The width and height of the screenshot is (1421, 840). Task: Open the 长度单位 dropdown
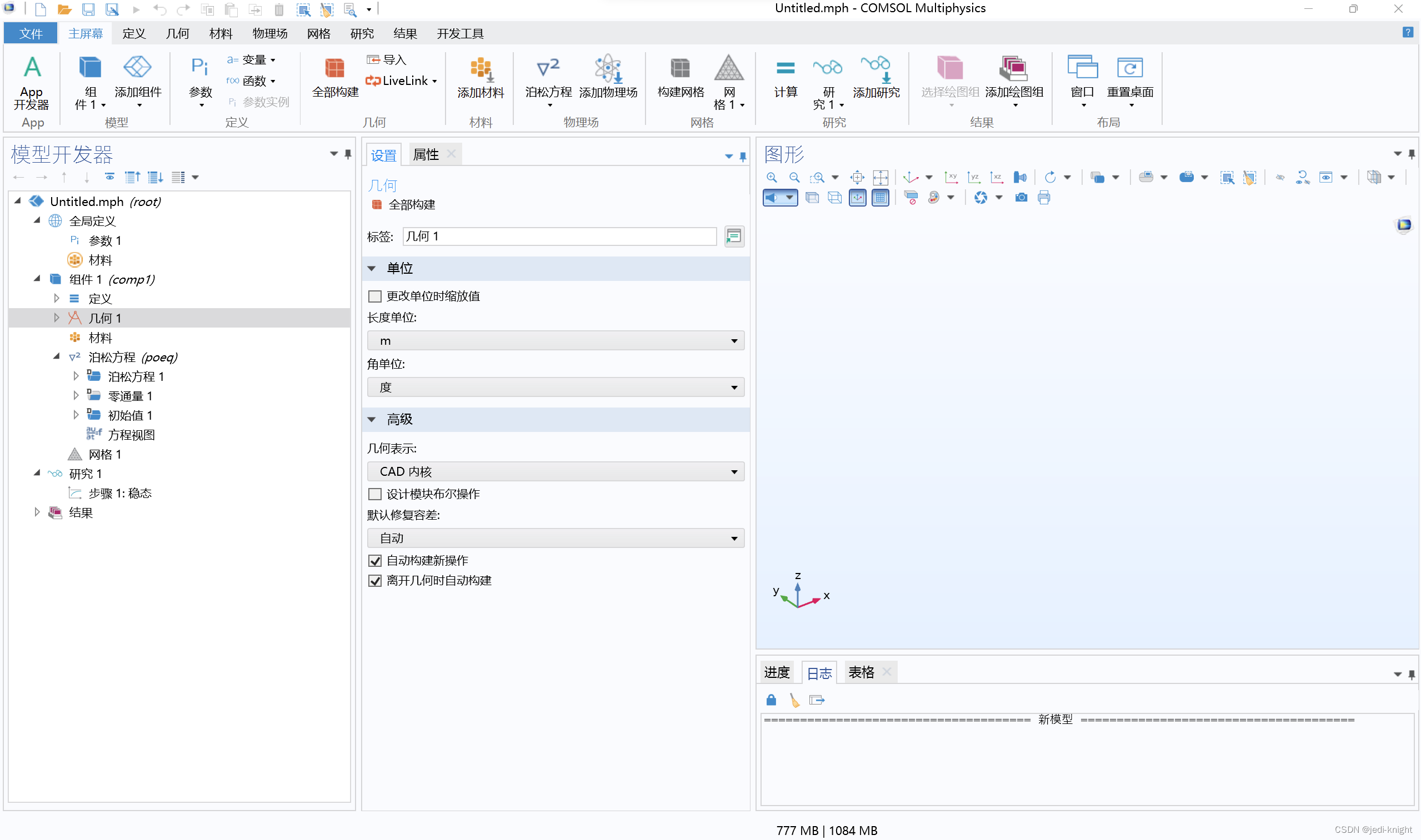coord(556,341)
